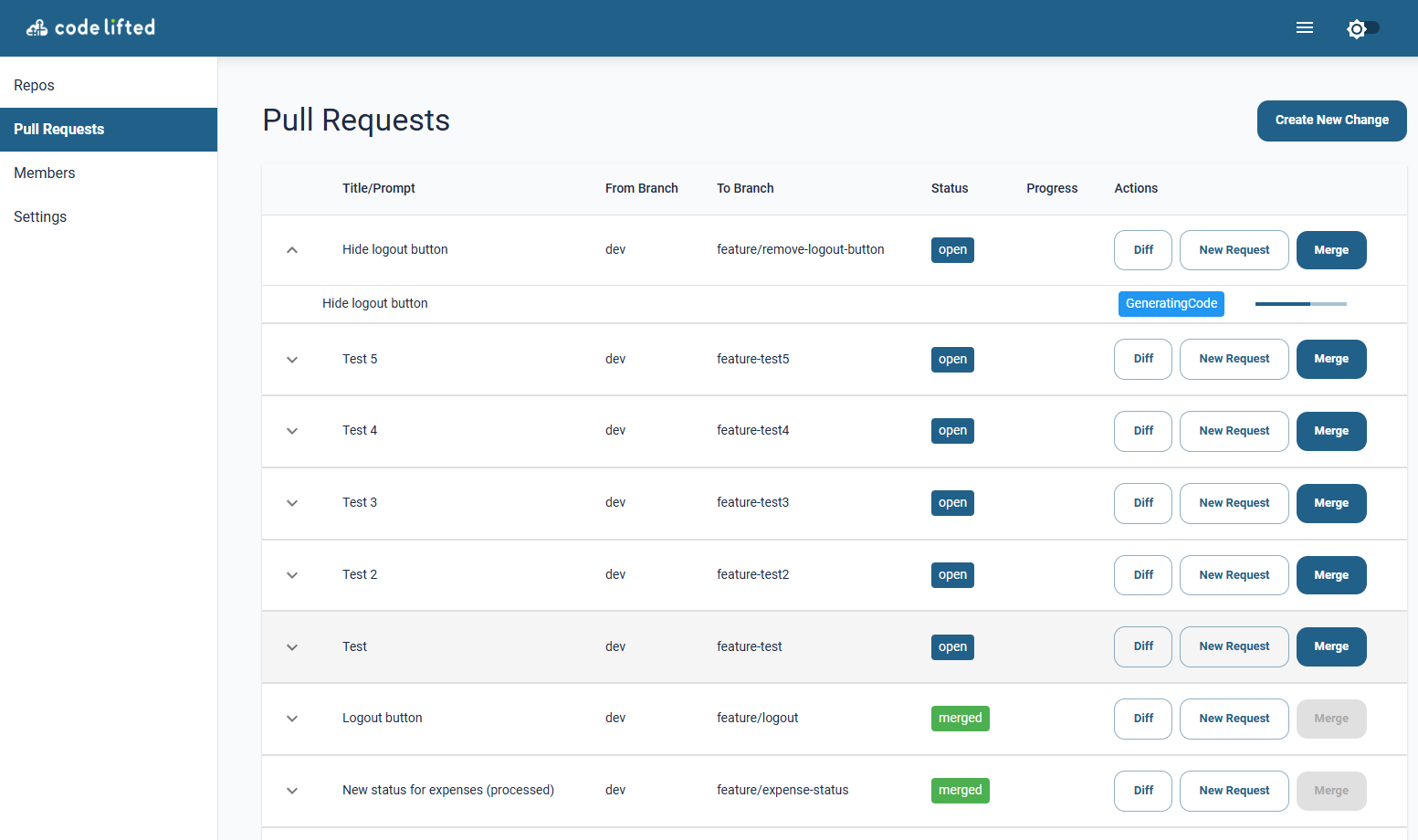Open Diff for feature-test branch
The height and width of the screenshot is (840, 1418).
tap(1142, 646)
